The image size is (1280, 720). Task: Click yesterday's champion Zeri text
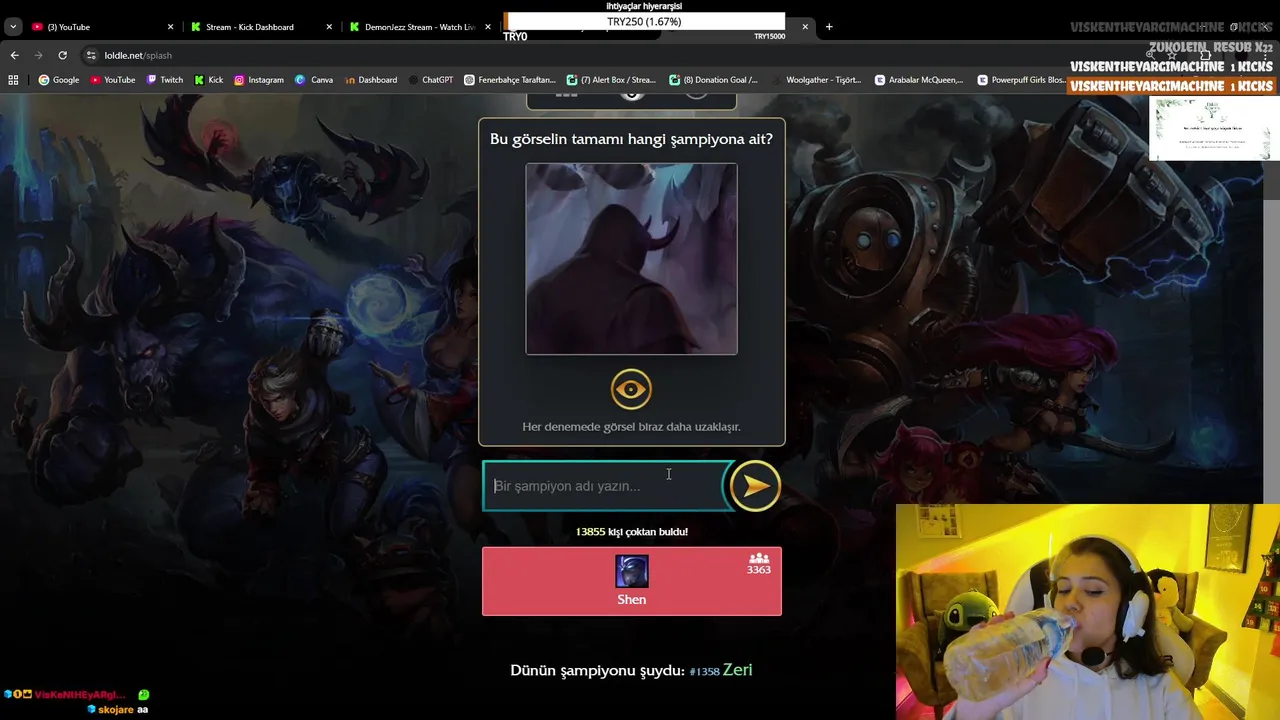pyautogui.click(x=737, y=670)
